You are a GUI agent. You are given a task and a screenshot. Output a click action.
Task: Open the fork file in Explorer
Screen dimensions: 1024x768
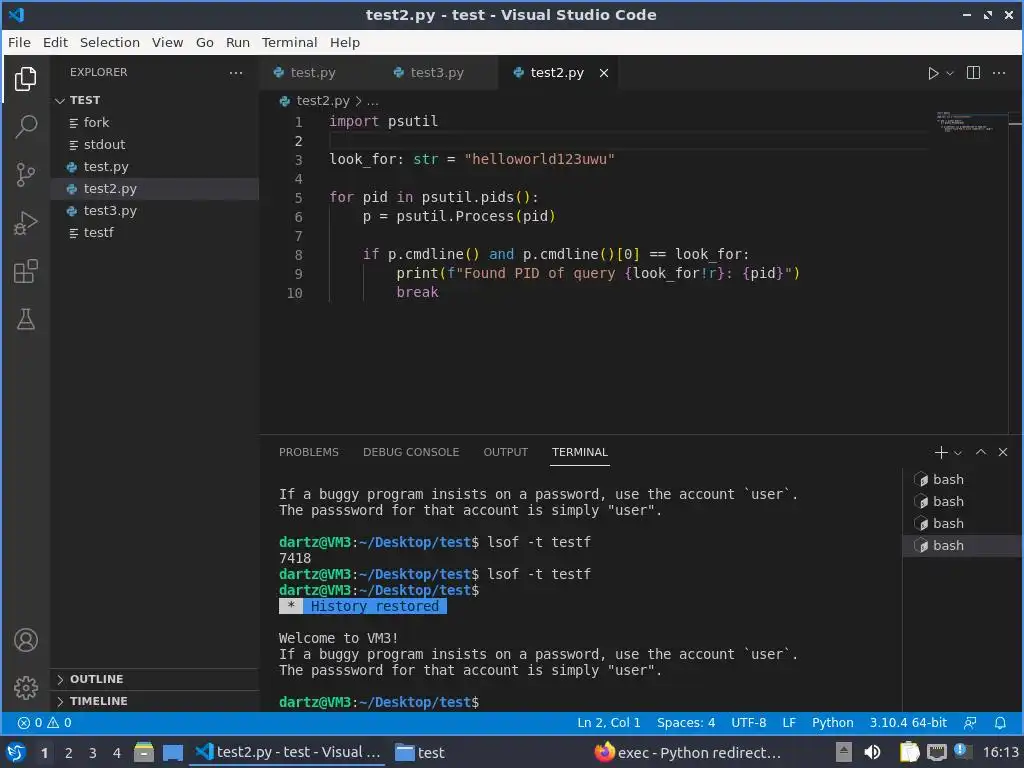click(154, 123)
